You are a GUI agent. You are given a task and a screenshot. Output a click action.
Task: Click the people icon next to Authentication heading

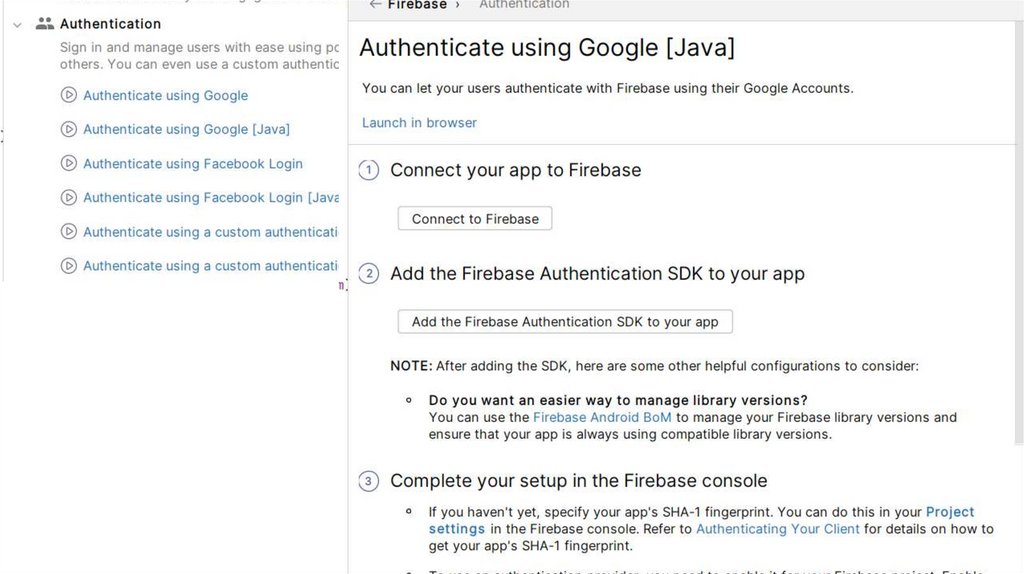click(x=45, y=24)
